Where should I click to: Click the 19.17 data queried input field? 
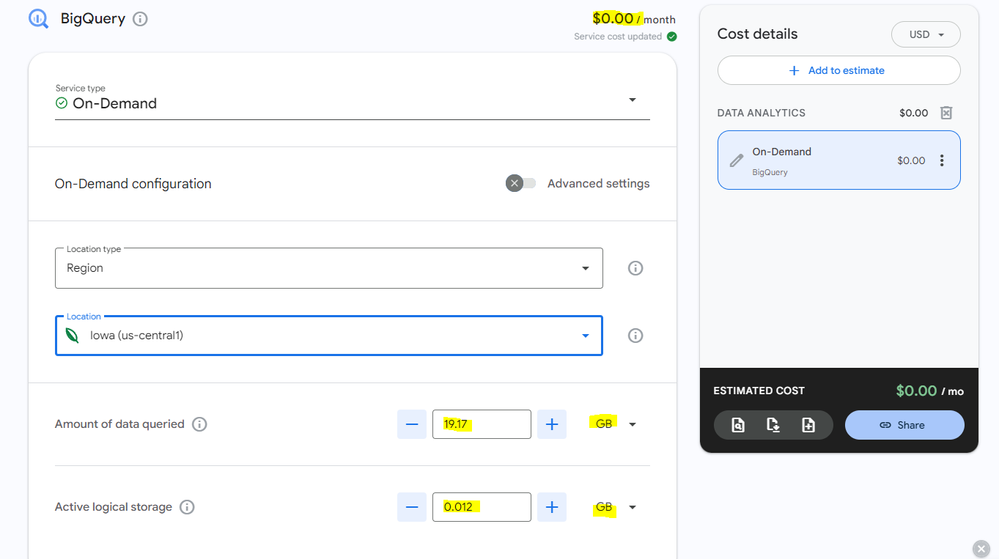482,425
